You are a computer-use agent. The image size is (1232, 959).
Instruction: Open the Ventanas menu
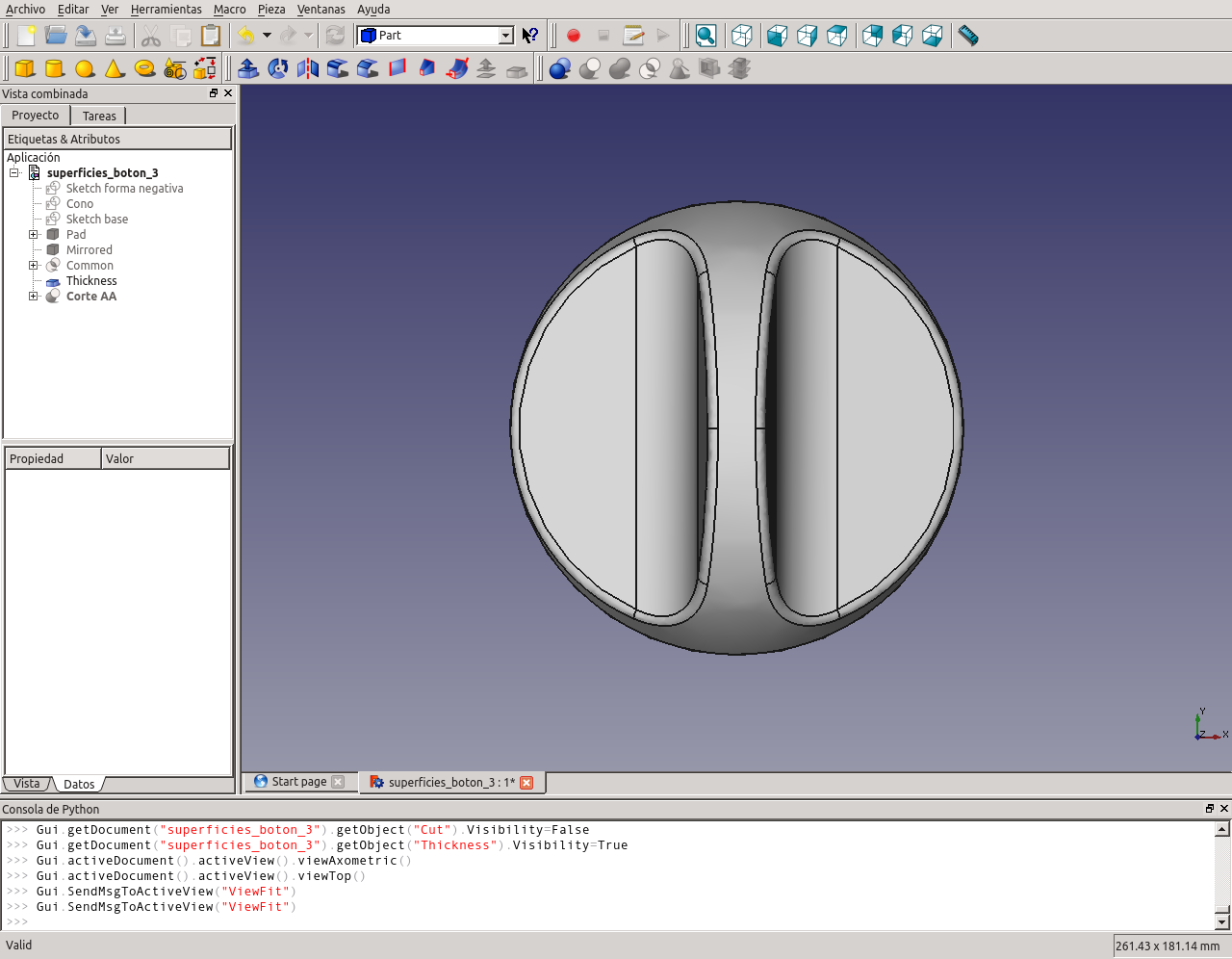(321, 10)
